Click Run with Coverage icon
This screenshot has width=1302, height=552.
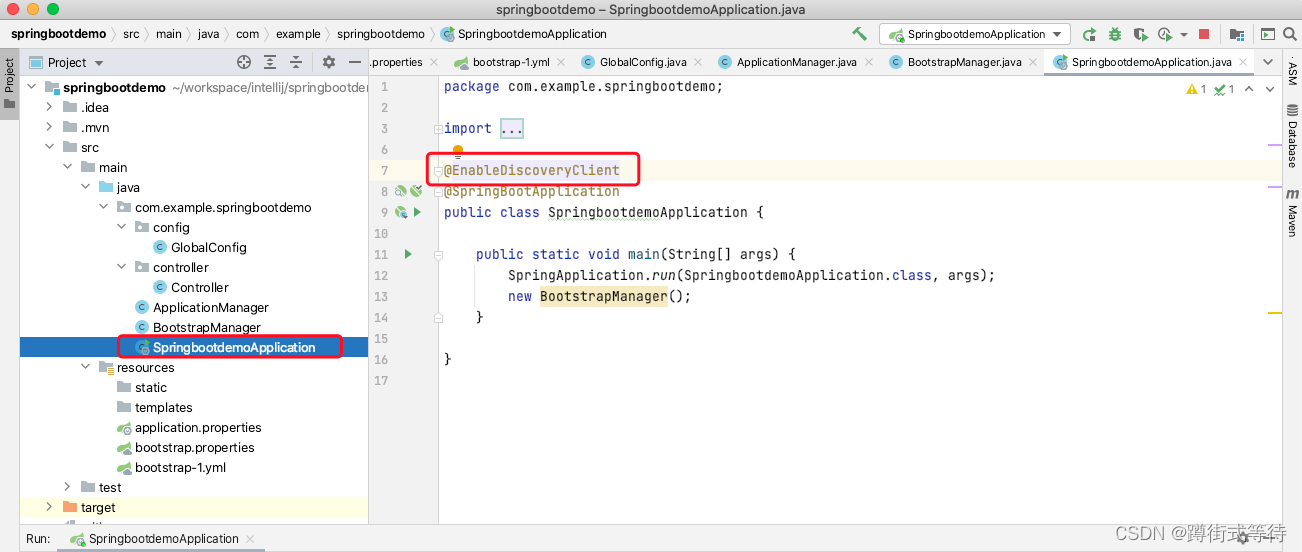tap(1141, 34)
